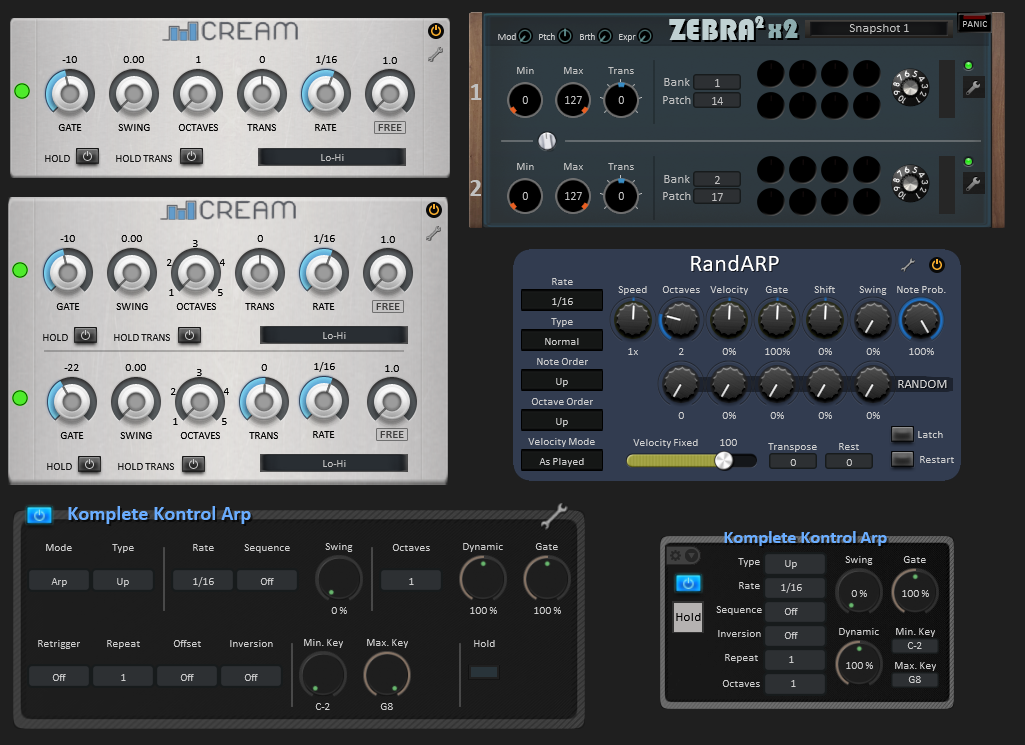
Task: Open wrench icon of large Komplete Kontrol Arp
Action: pos(554,516)
